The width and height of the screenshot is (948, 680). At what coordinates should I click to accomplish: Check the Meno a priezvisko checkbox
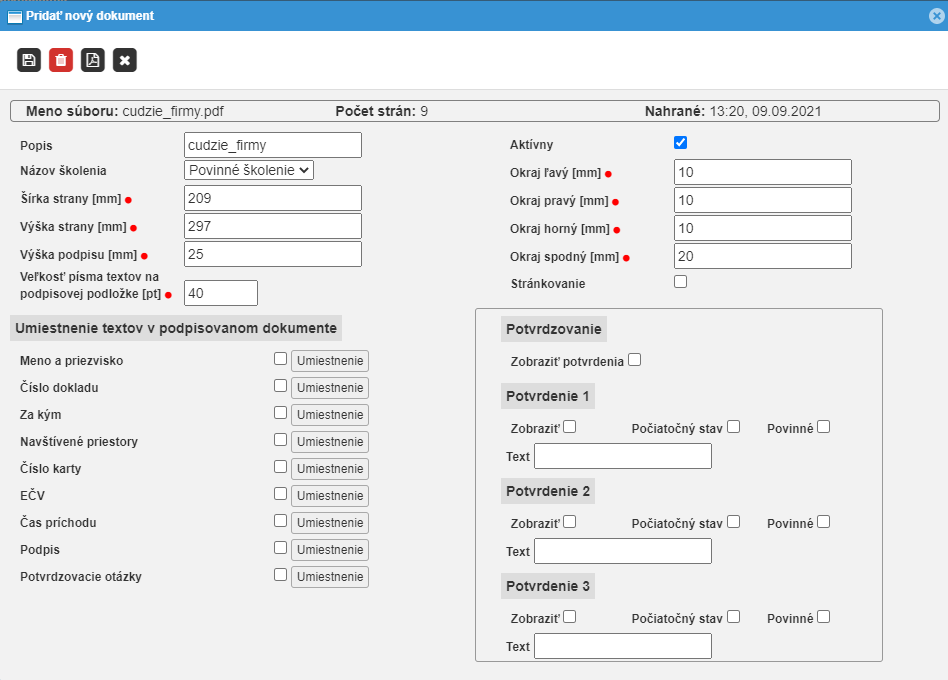point(281,359)
